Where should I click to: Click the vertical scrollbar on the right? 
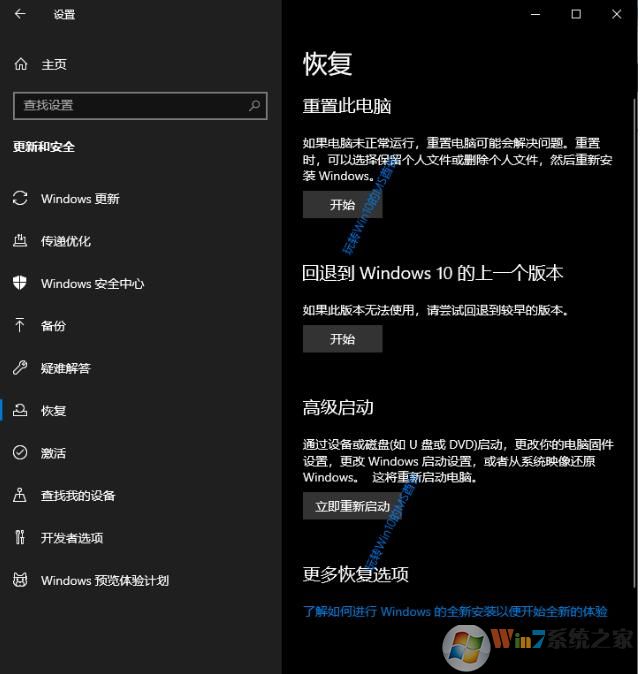click(634, 343)
